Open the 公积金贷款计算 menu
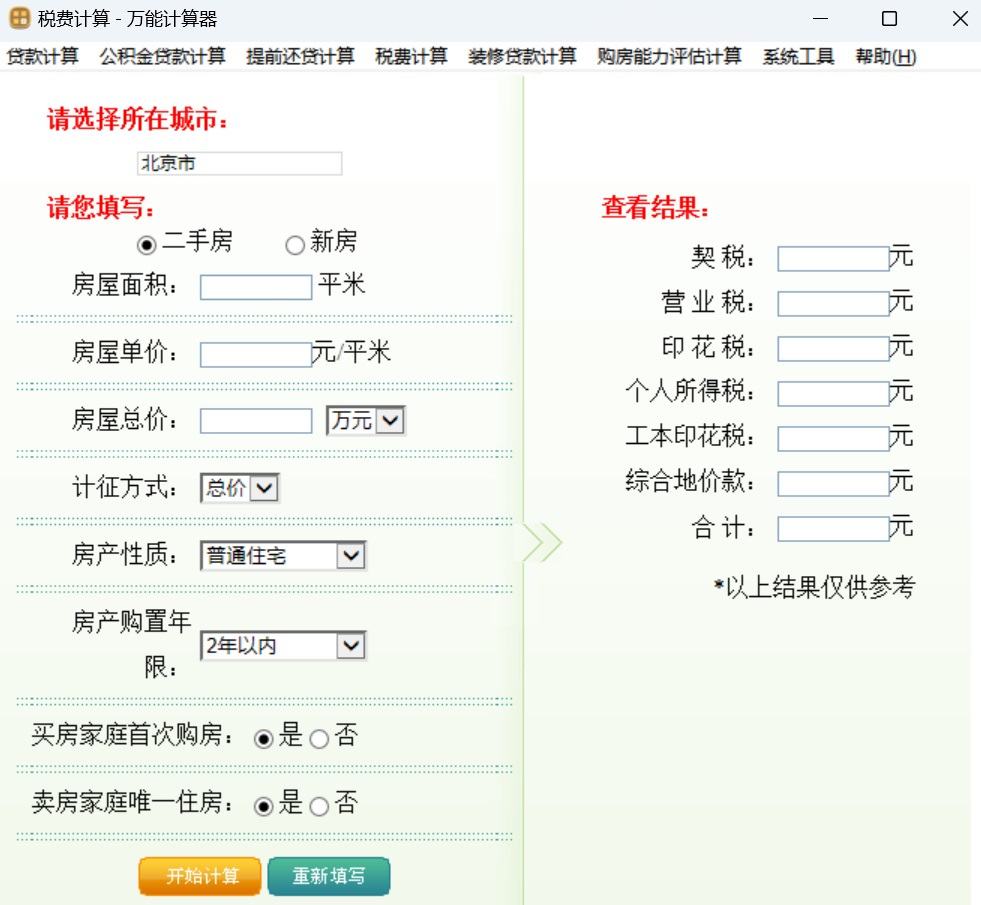Viewport: 981px width, 905px height. [163, 57]
